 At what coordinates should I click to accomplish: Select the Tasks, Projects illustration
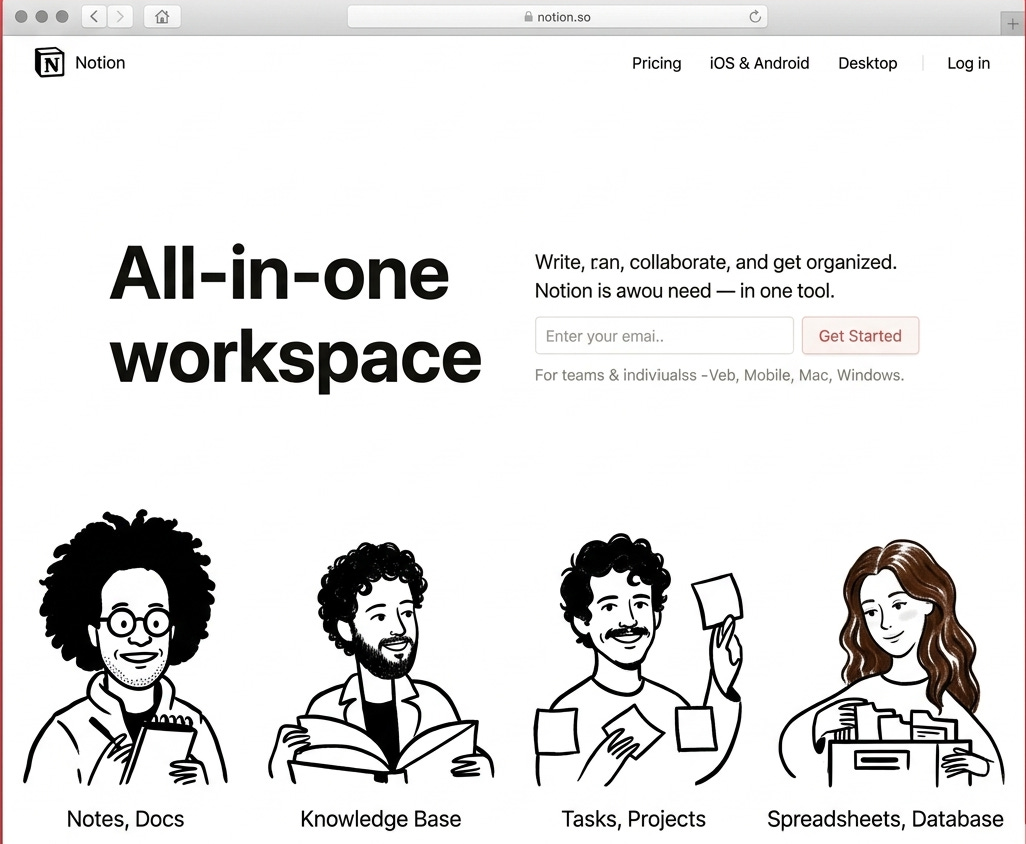638,659
